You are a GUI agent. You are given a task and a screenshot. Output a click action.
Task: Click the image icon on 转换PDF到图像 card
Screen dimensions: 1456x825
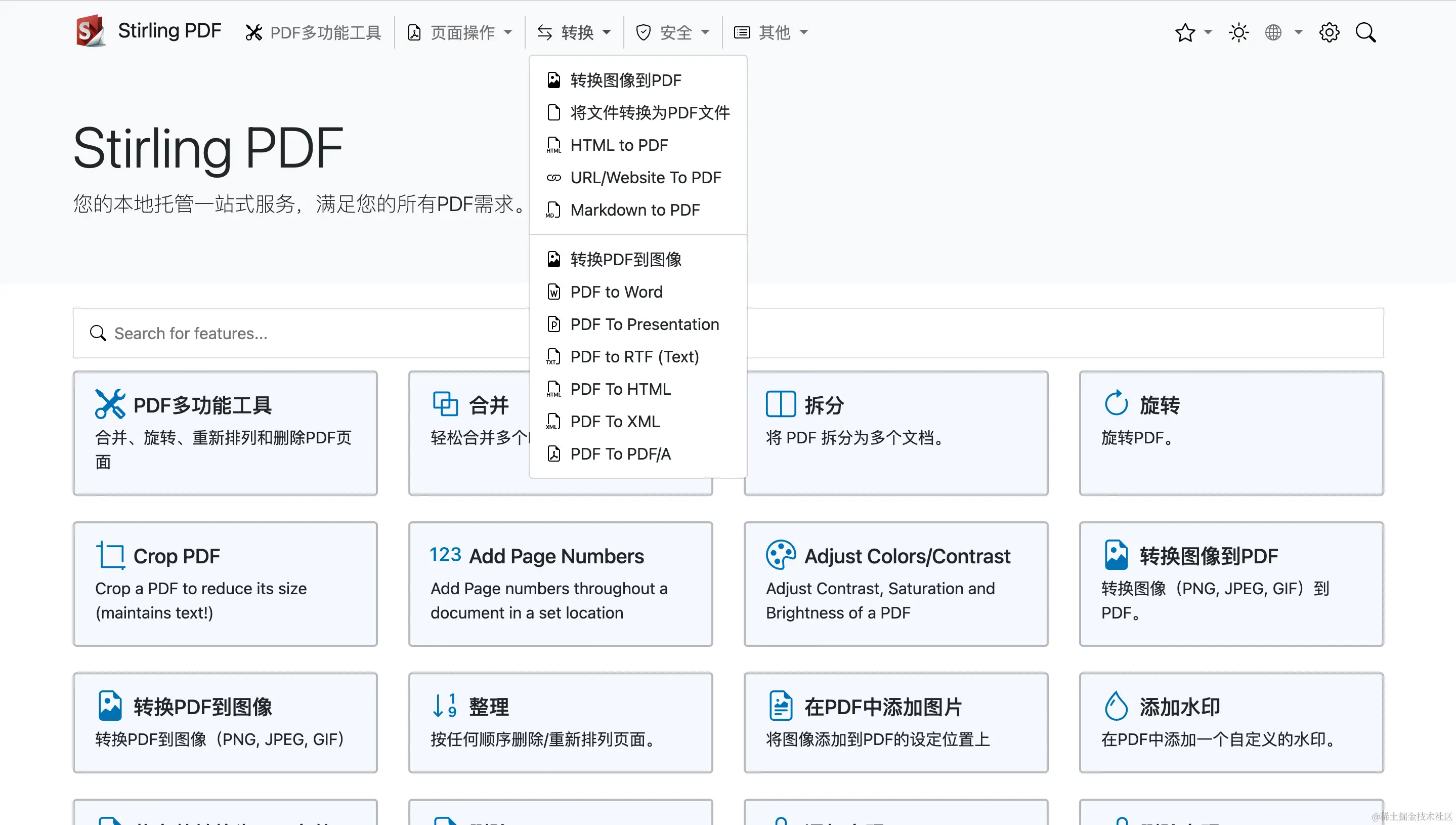[x=110, y=706]
